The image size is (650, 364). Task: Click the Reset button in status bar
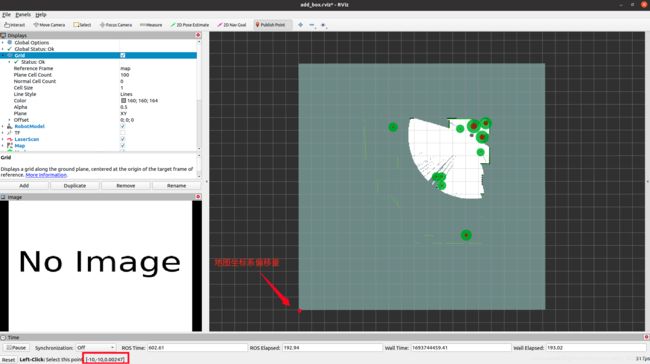[x=8, y=359]
